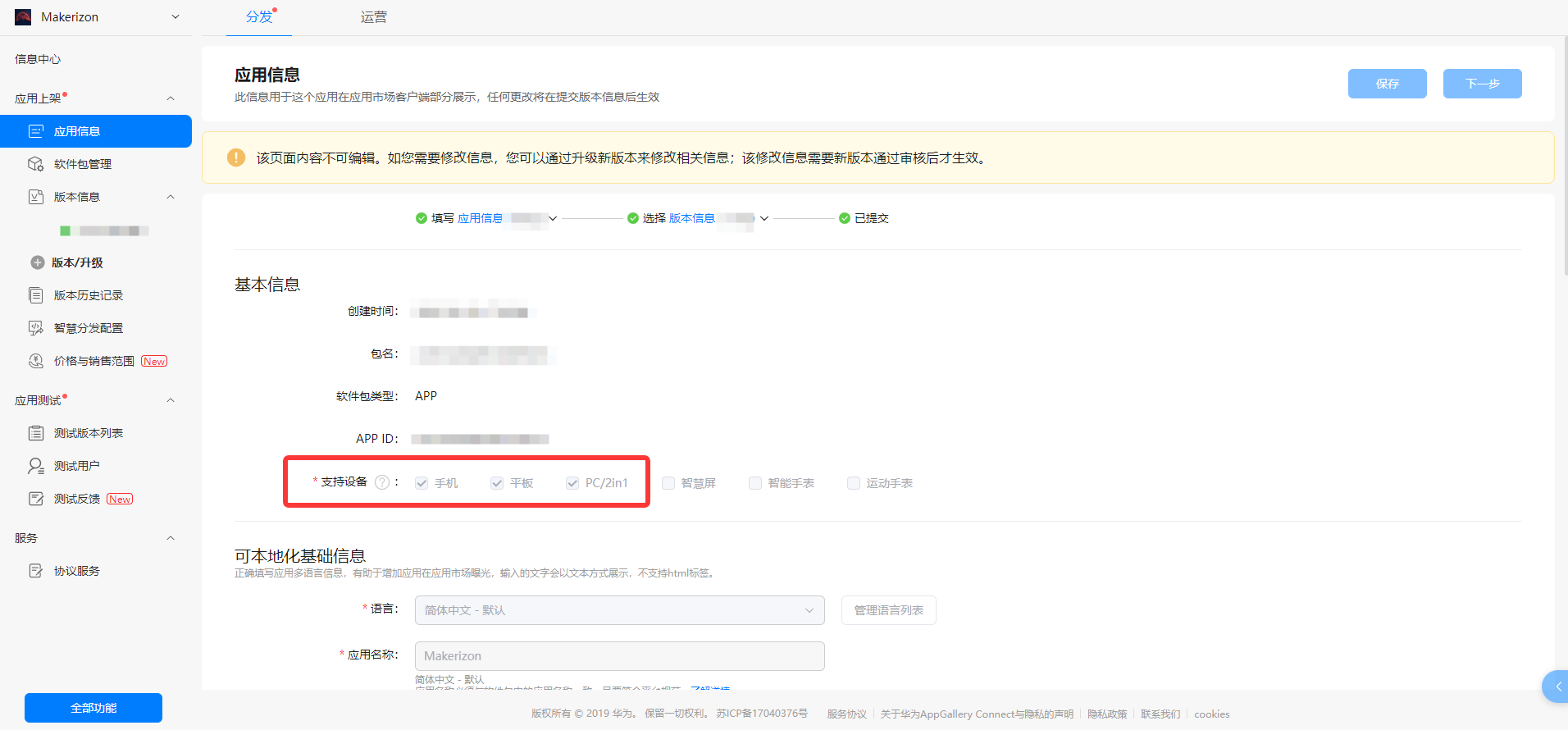This screenshot has height=730, width=1568.
Task: Collapse the 应用上架 sidebar section
Action: (x=171, y=98)
